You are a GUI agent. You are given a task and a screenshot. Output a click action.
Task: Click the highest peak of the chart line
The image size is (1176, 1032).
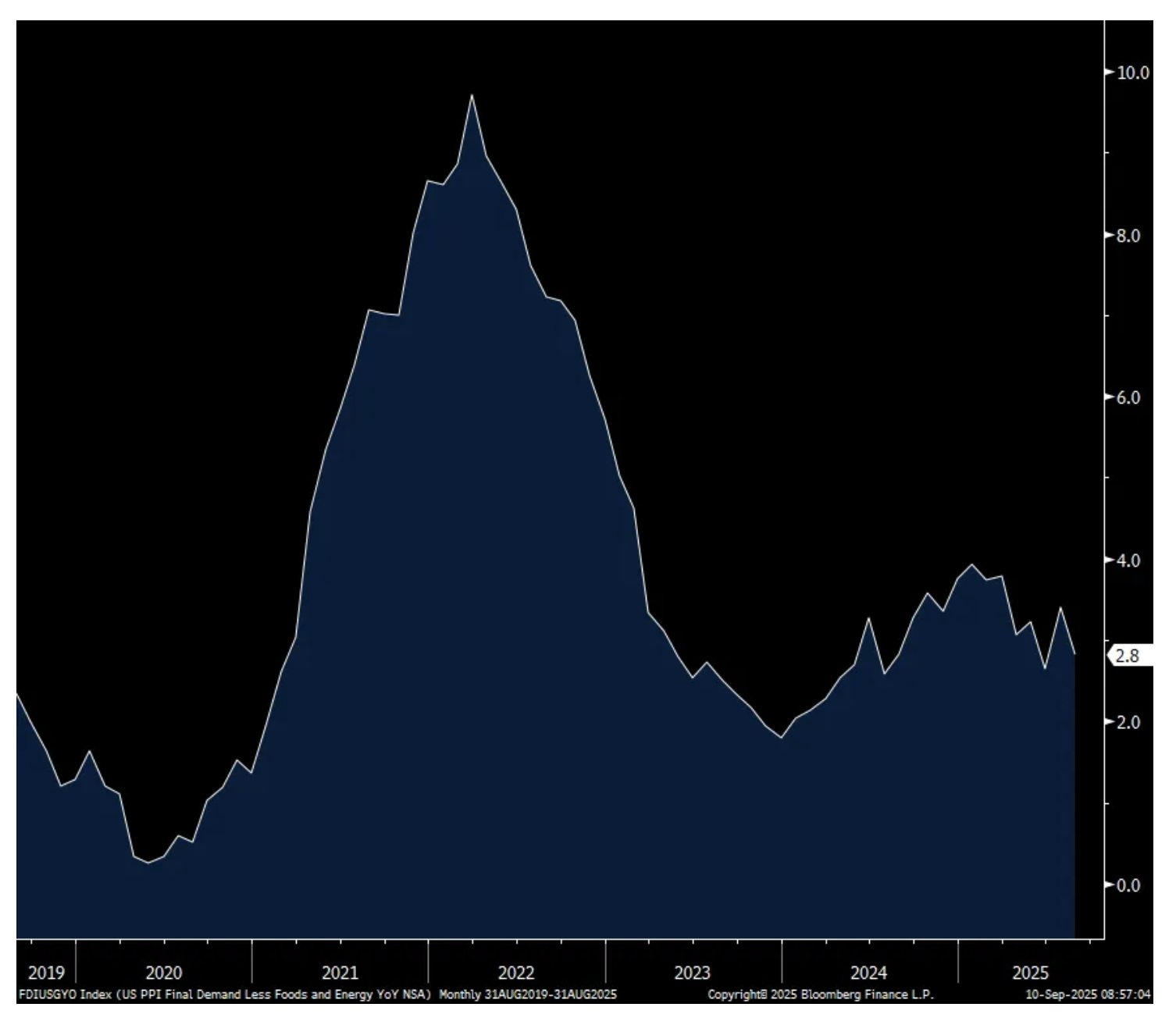click(x=472, y=95)
